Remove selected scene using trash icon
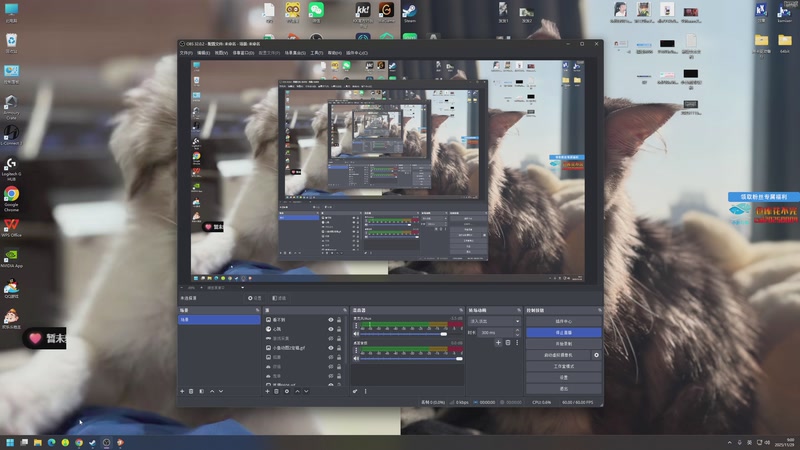 pos(191,391)
